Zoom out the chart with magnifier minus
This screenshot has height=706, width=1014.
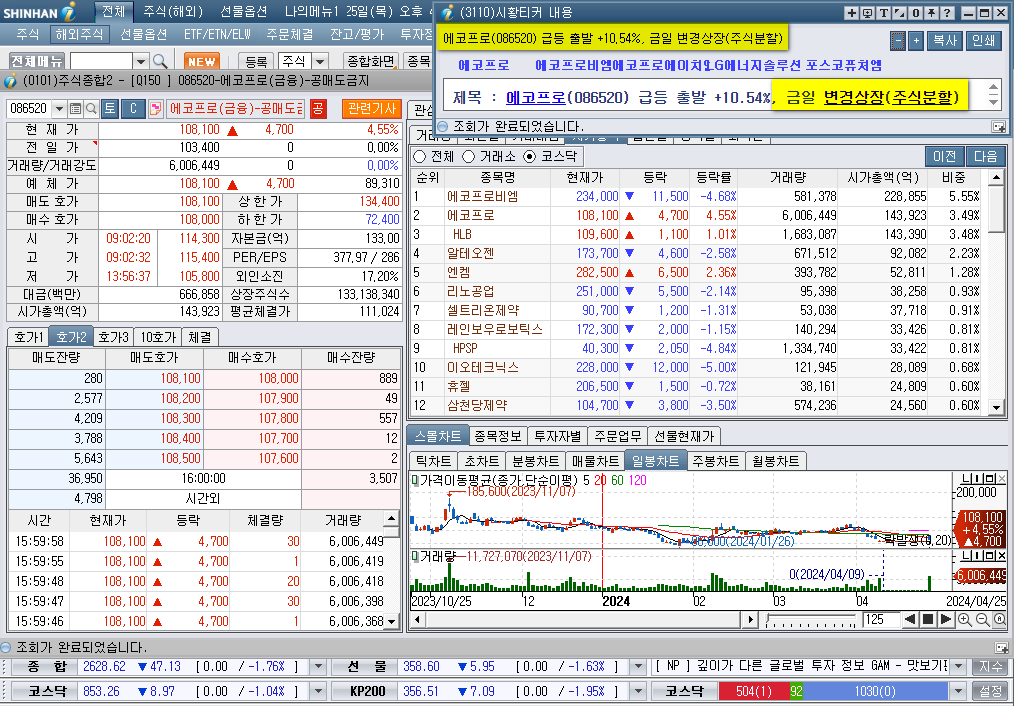point(982,620)
